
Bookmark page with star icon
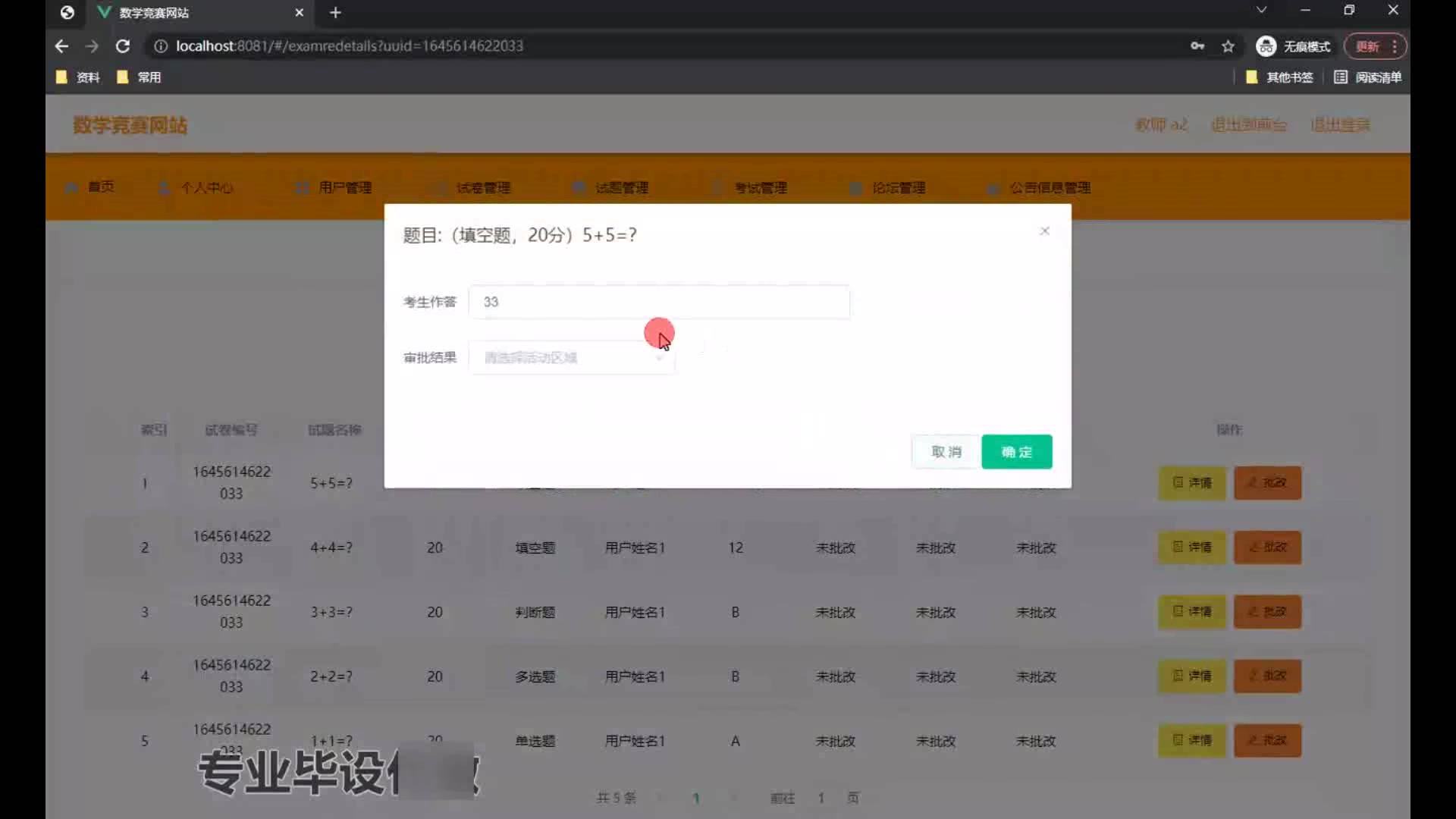click(x=1228, y=46)
